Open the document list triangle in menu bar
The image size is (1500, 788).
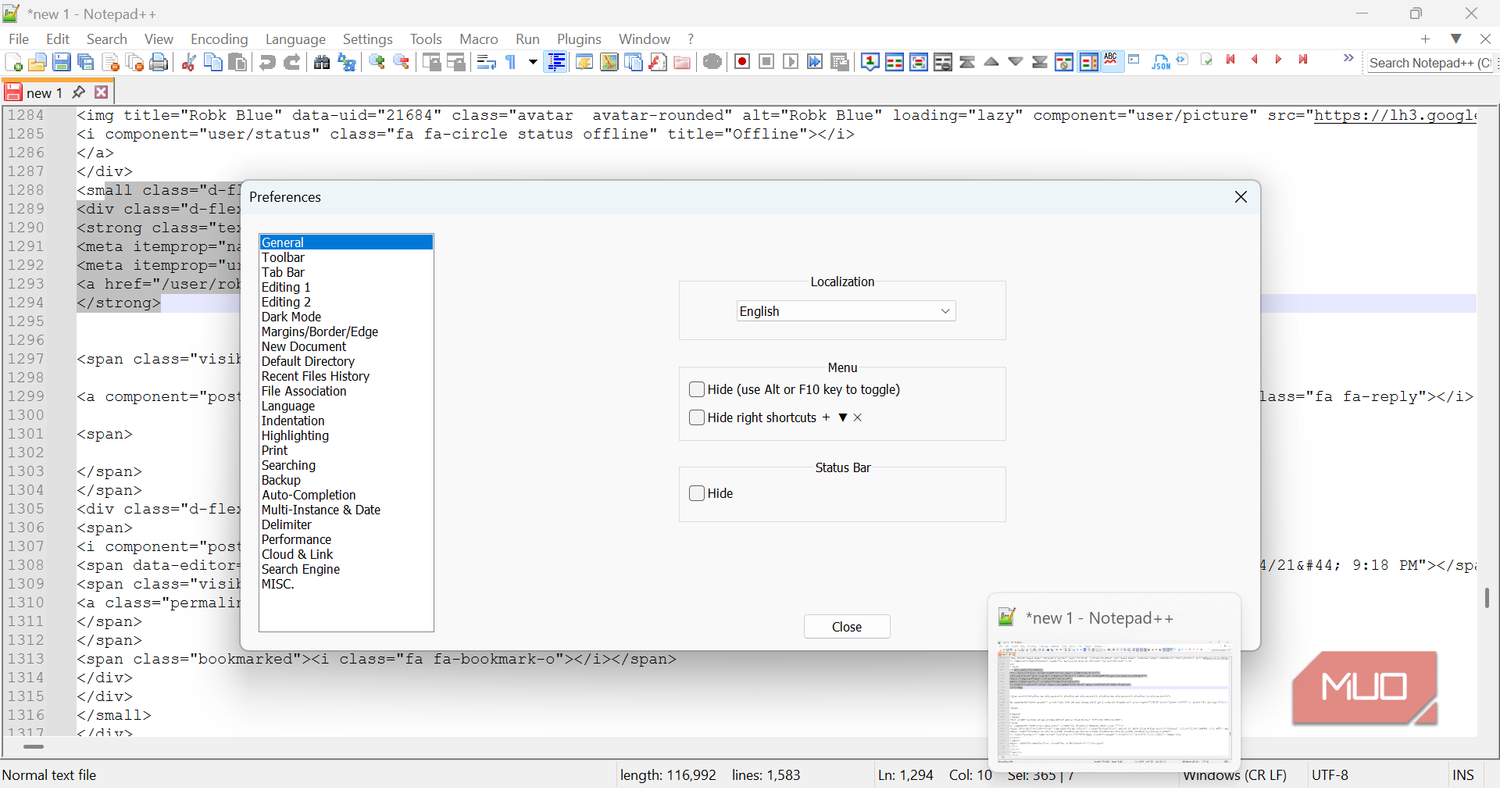[x=1456, y=39]
